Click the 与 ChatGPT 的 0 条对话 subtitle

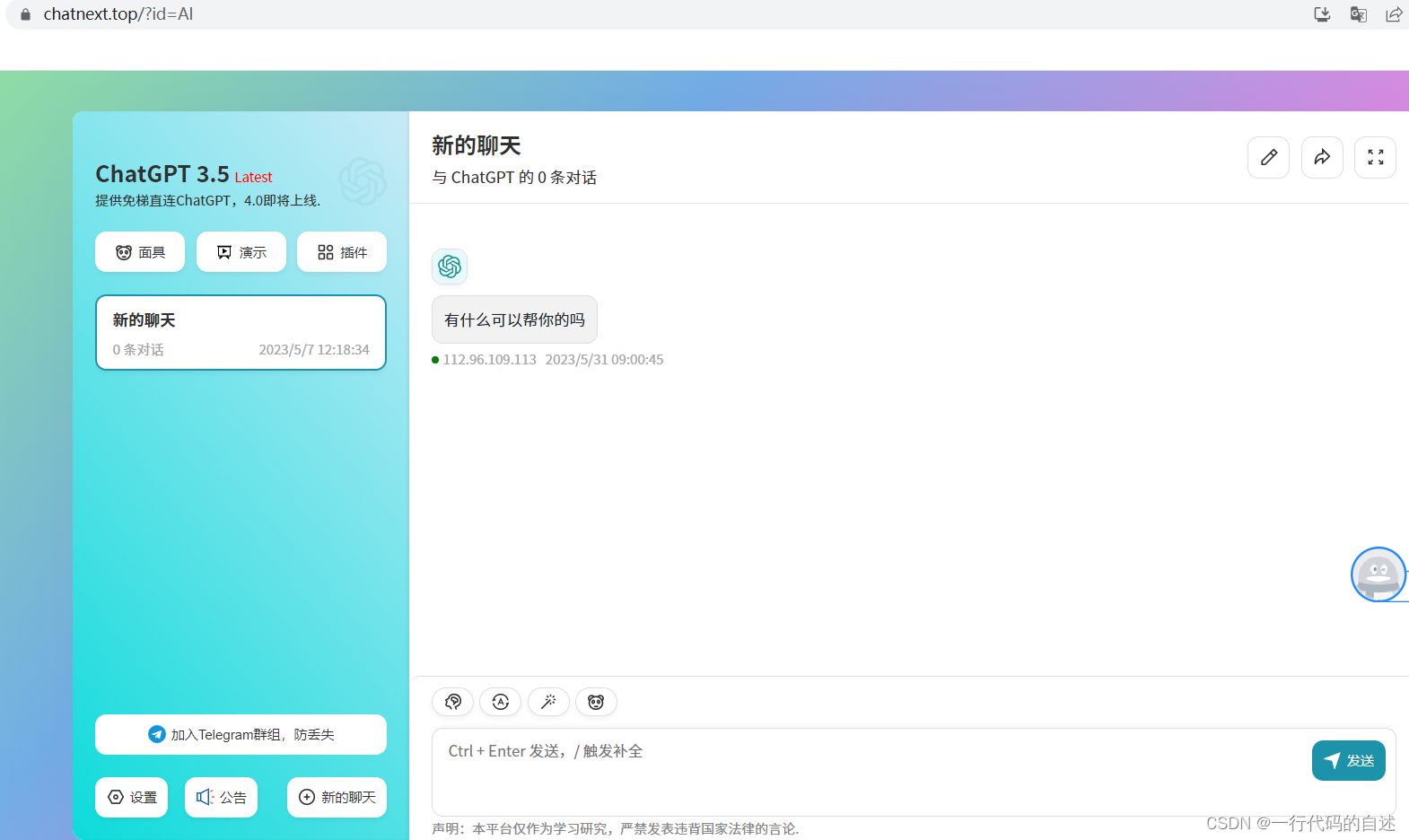(514, 178)
